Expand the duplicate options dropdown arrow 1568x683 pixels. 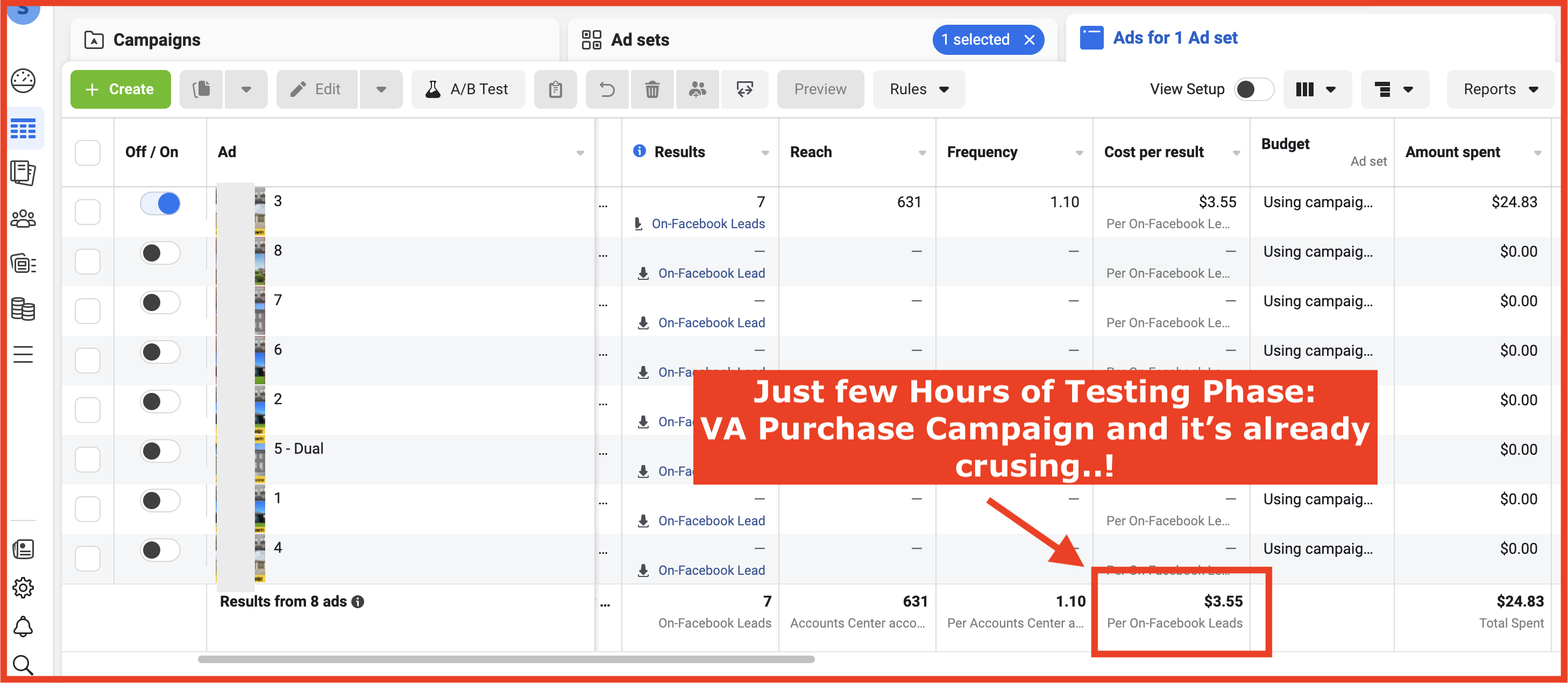(246, 89)
